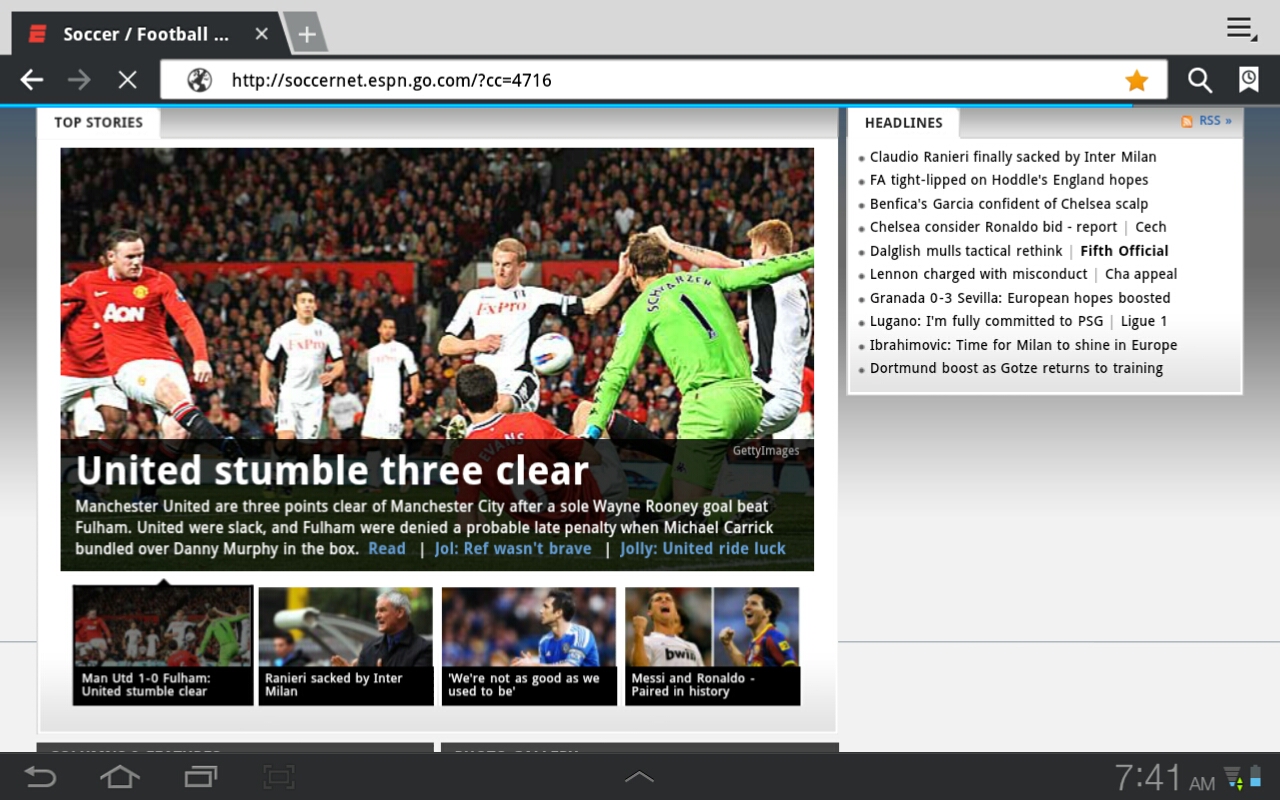Open the browser menu icon at top right
Screen dimensions: 1280x800
tap(1242, 29)
